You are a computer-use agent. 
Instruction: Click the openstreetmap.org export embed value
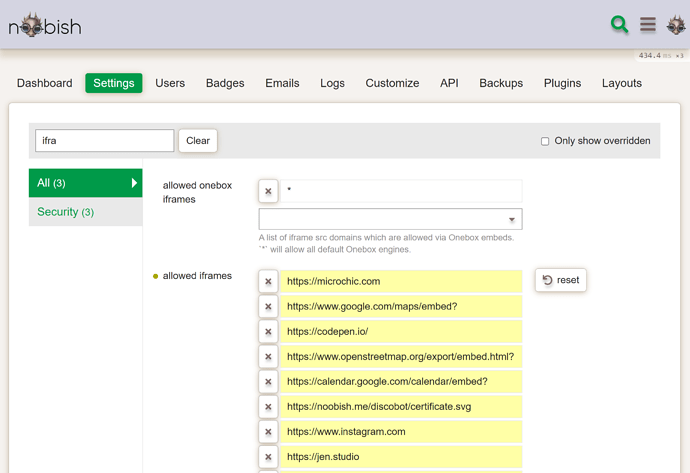click(401, 356)
